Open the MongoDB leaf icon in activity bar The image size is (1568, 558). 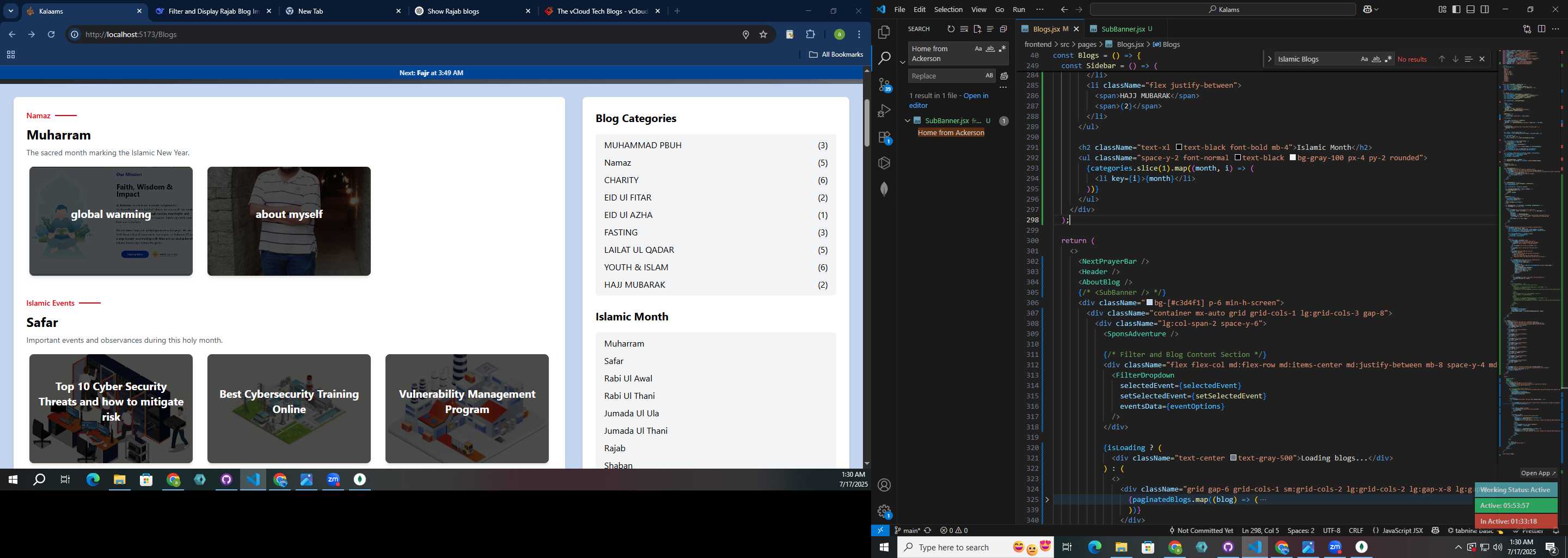coord(884,189)
